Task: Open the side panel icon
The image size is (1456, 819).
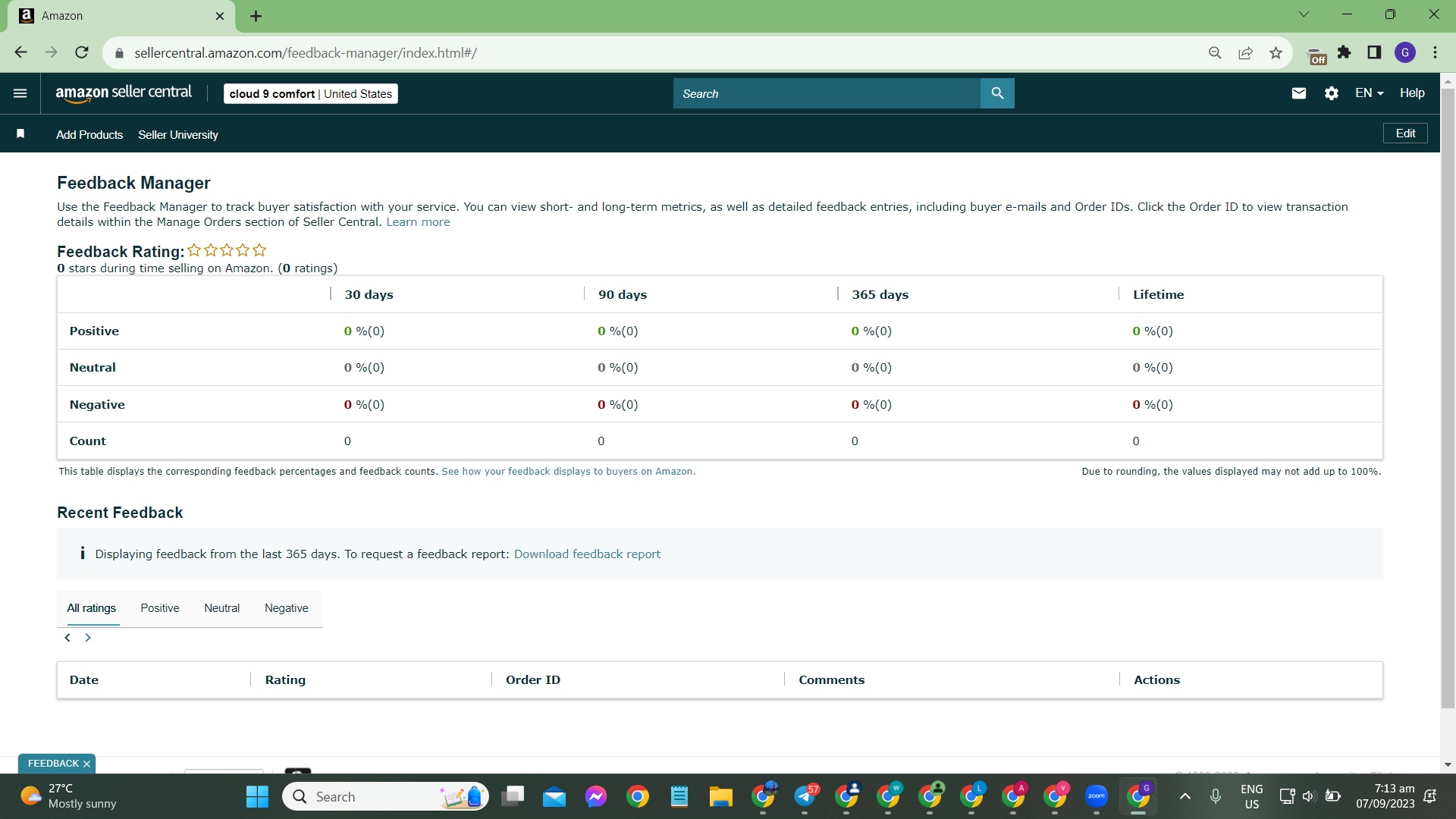Action: click(x=1374, y=52)
